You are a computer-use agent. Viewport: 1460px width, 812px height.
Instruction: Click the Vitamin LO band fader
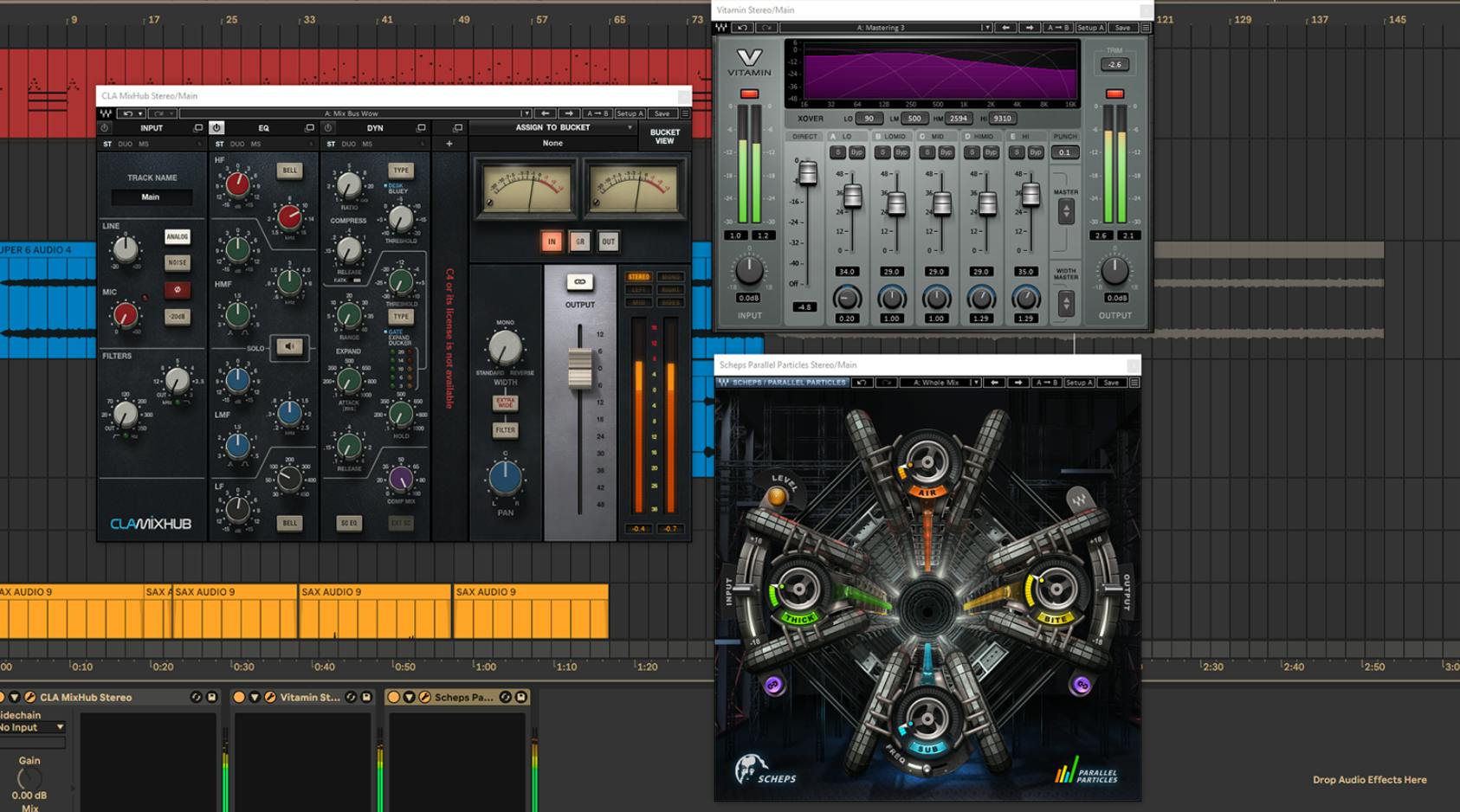pyautogui.click(x=852, y=197)
